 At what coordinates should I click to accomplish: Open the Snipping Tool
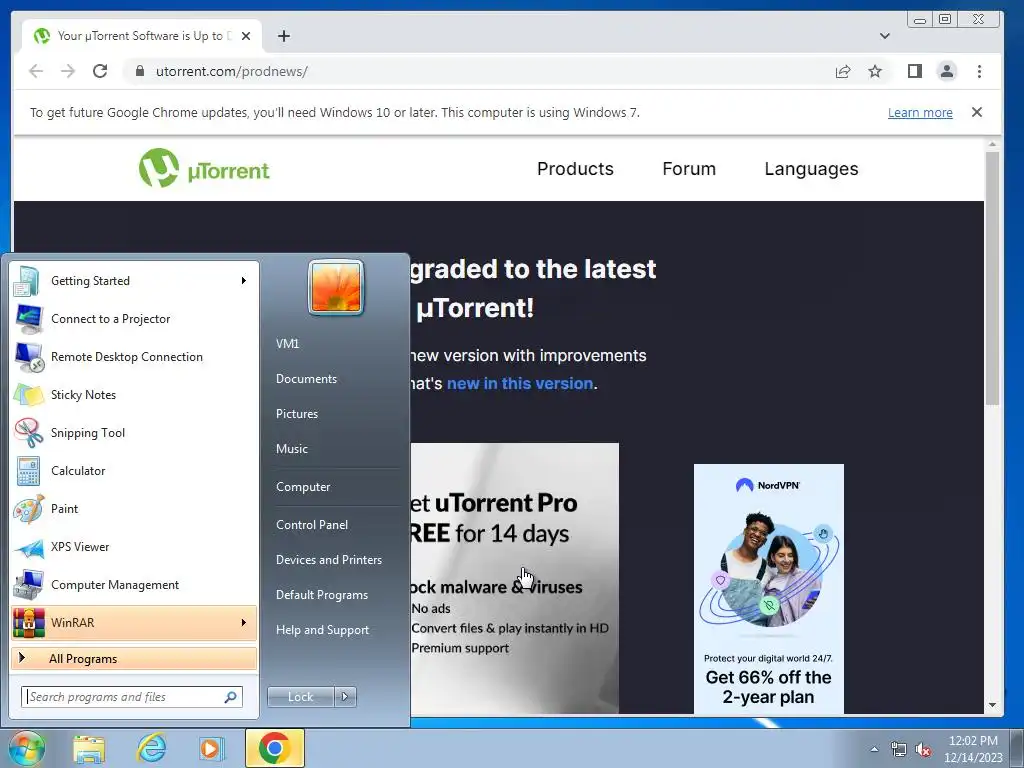(134, 432)
